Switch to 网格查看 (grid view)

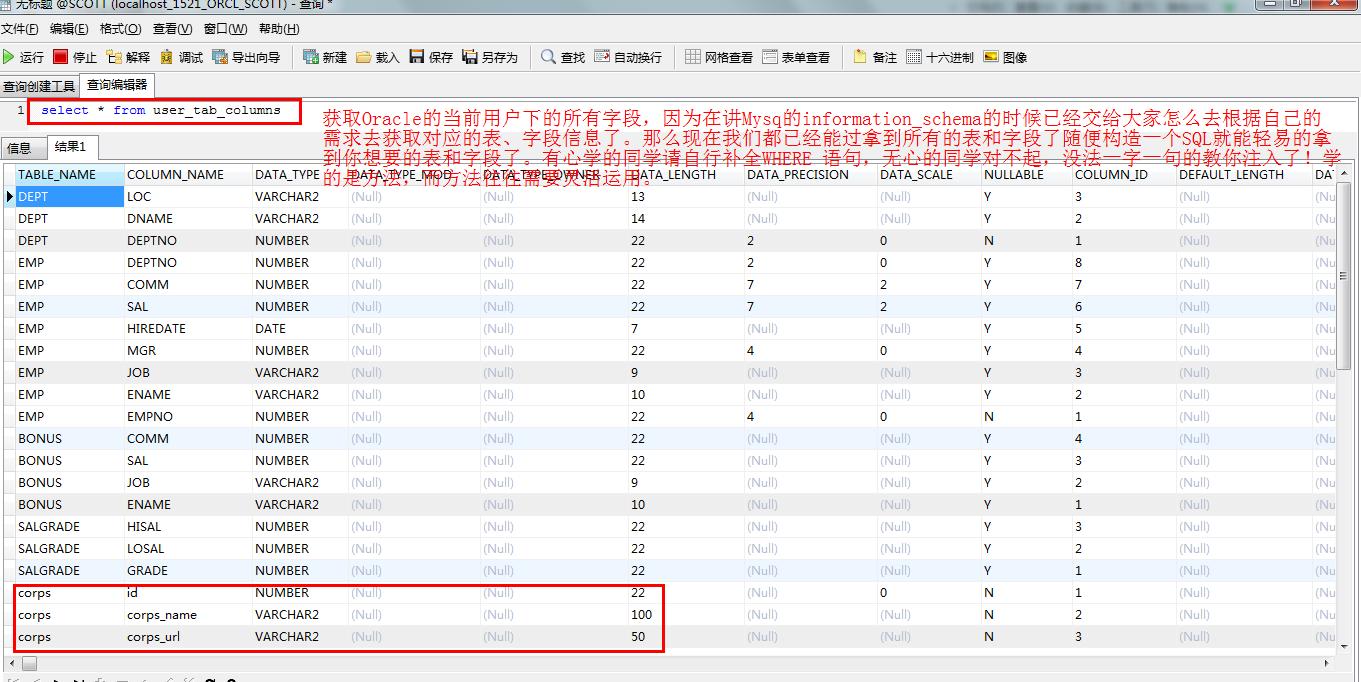(719, 57)
